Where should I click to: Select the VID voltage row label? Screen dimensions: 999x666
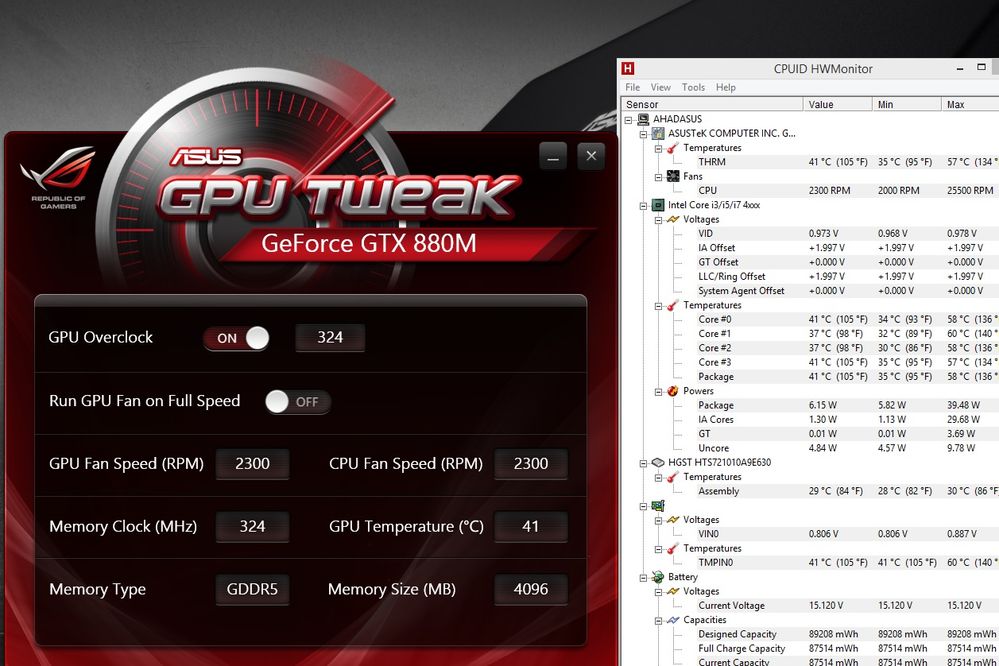(x=705, y=233)
